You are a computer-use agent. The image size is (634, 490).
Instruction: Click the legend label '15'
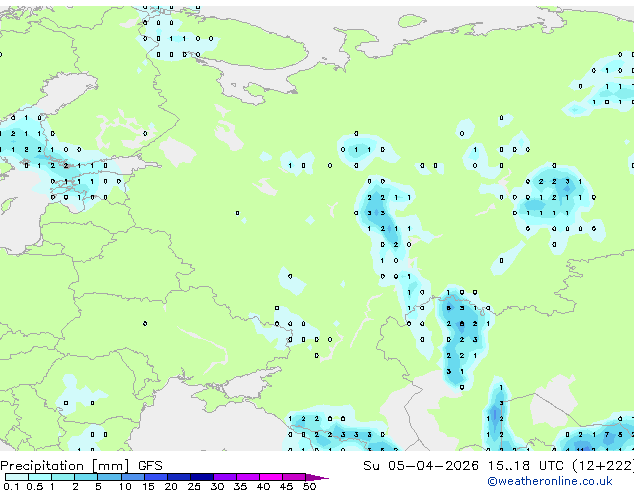pos(148,486)
